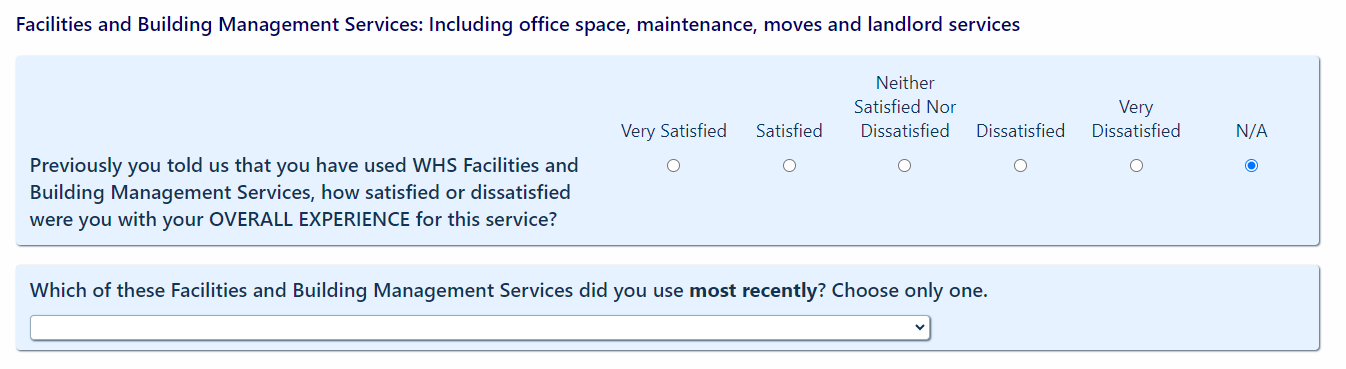Click the N/A column label
The image size is (1346, 369).
[1252, 131]
